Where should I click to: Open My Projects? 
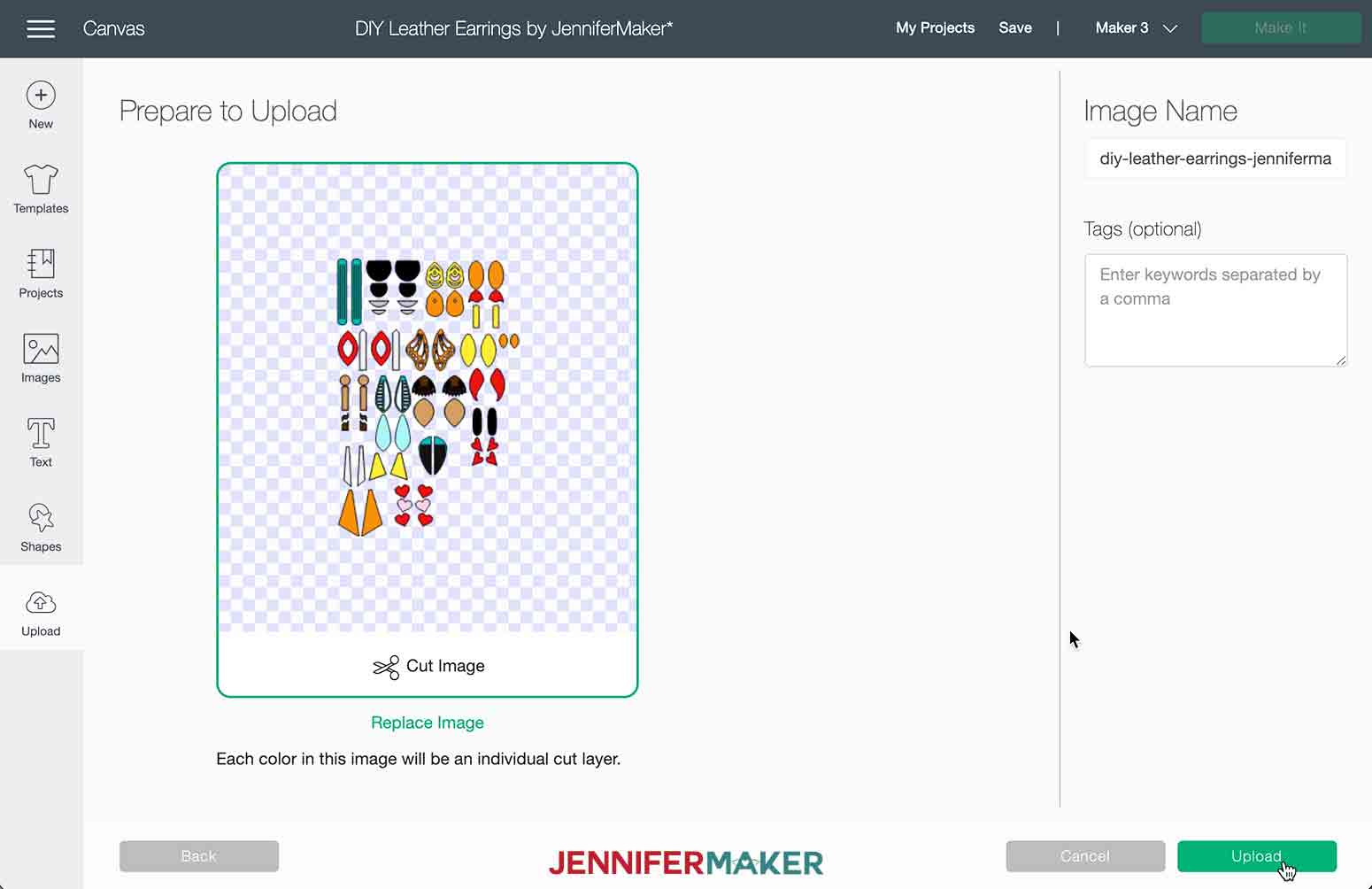pyautogui.click(x=935, y=28)
